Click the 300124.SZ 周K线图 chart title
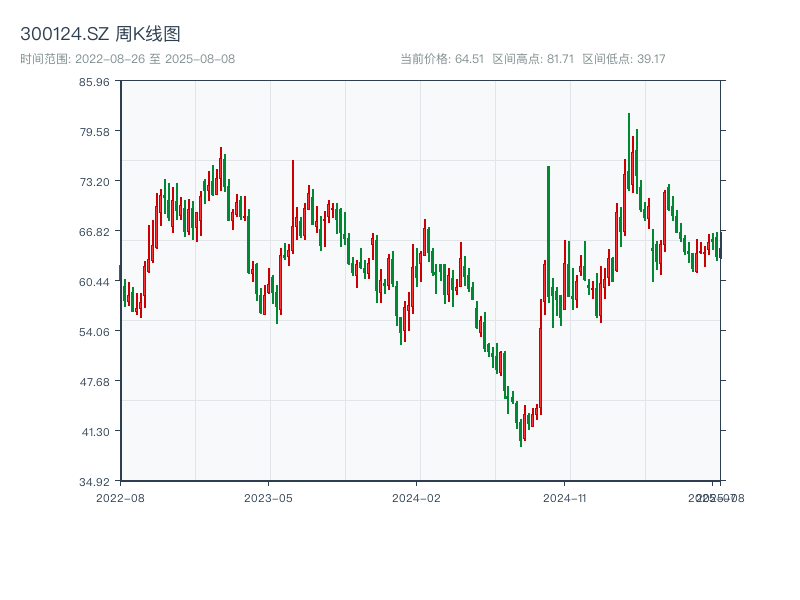This screenshot has width=800, height=600. click(100, 34)
